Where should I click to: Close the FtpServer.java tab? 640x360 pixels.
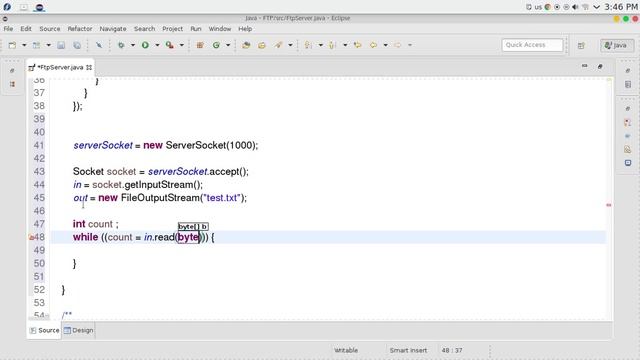pyautogui.click(x=89, y=67)
